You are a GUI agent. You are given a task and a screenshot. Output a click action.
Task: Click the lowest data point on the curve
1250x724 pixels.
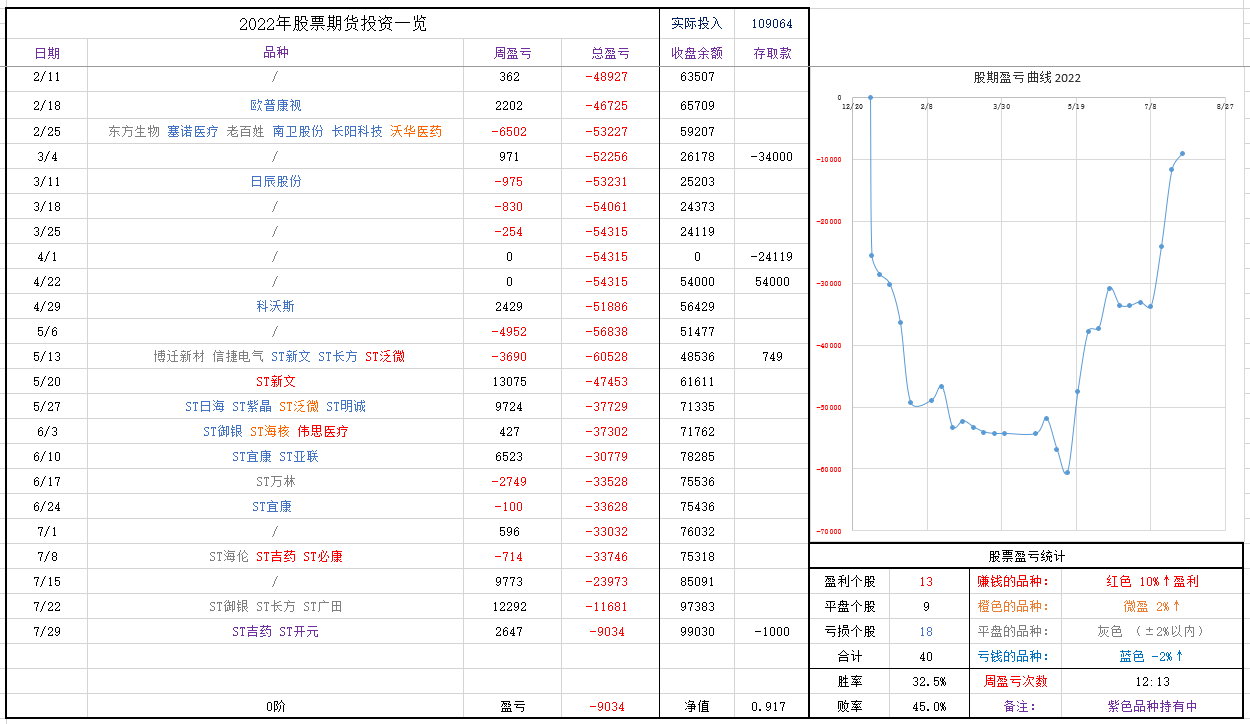1067,472
